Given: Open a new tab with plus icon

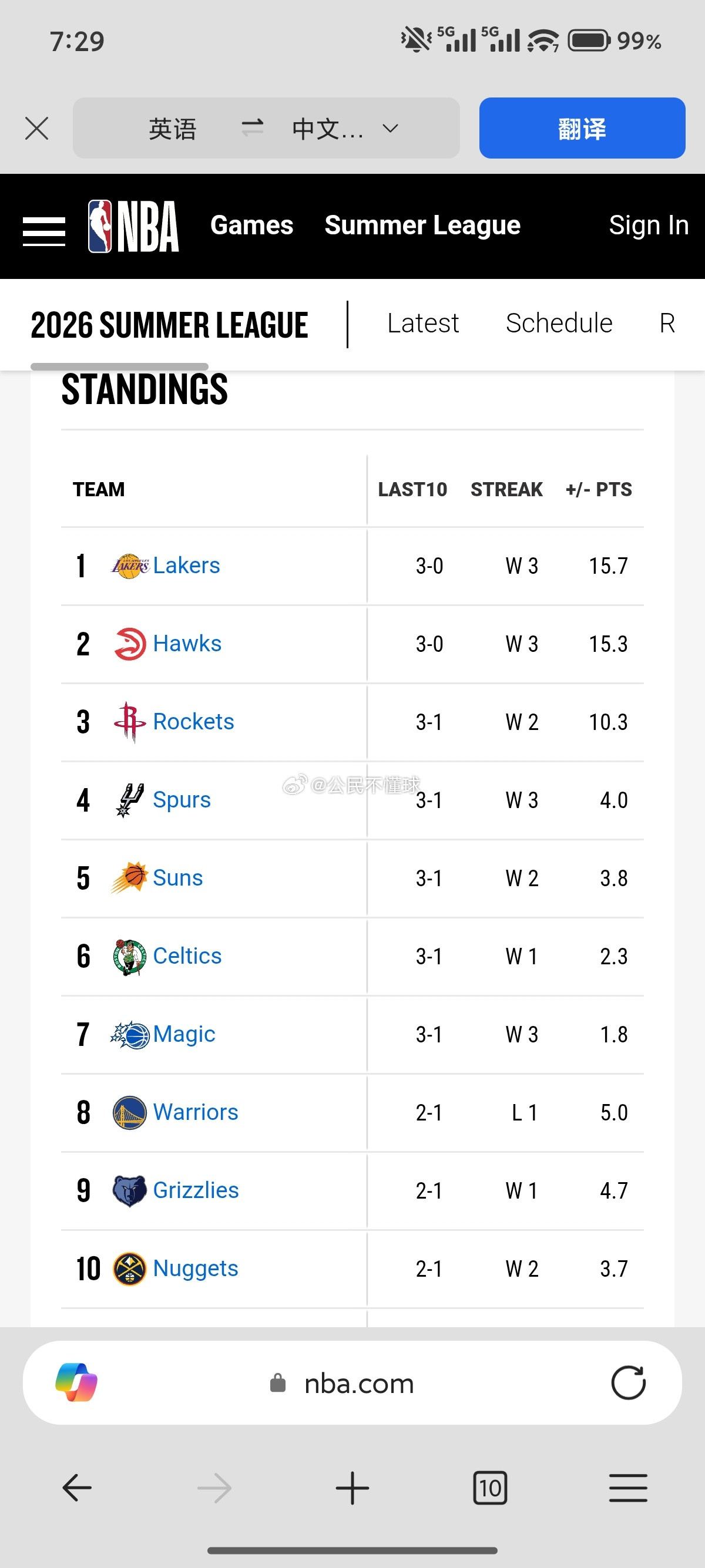Looking at the screenshot, I should click(352, 1488).
